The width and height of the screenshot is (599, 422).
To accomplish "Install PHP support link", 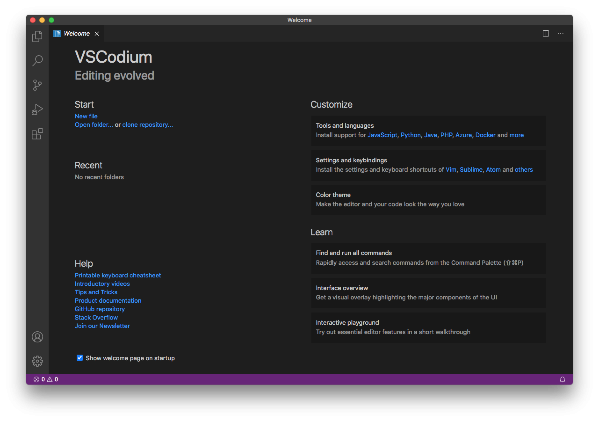I will tap(446, 135).
